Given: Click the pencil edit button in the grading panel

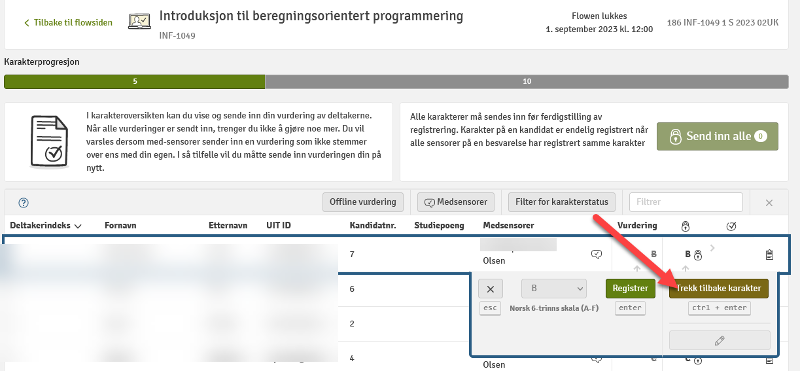Looking at the screenshot, I should pos(719,340).
